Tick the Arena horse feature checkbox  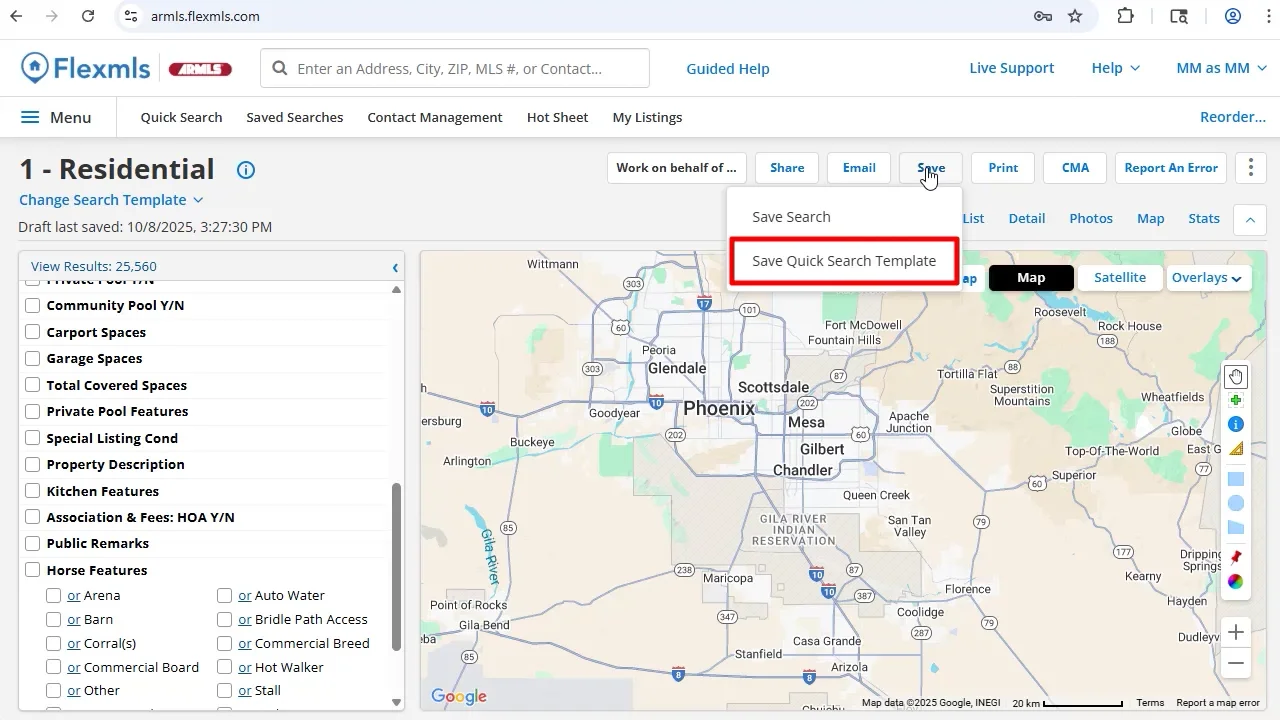tap(54, 596)
